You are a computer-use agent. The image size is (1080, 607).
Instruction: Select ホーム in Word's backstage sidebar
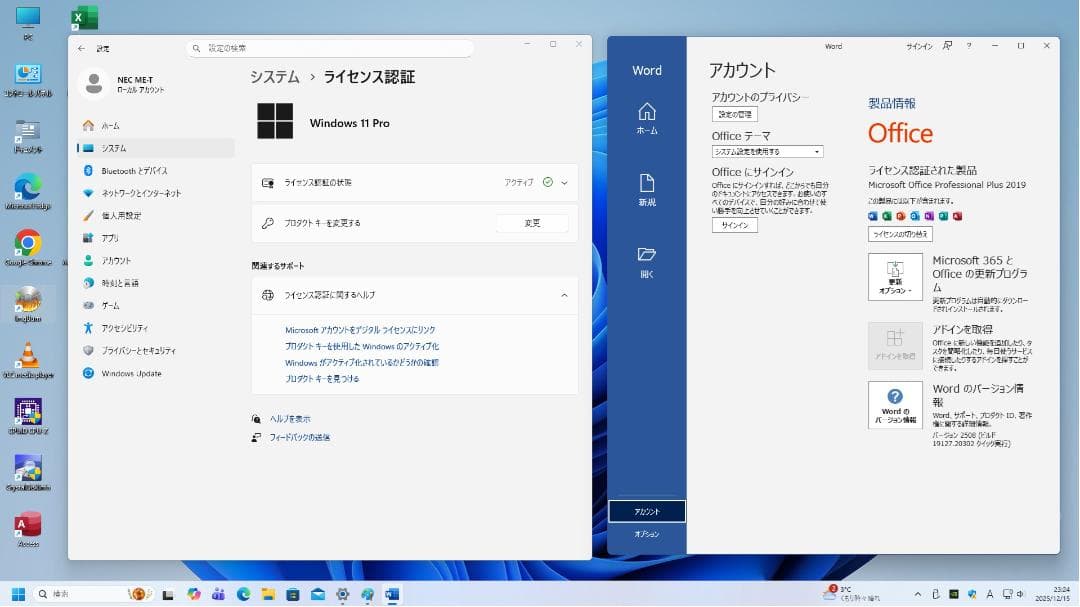[x=646, y=119]
